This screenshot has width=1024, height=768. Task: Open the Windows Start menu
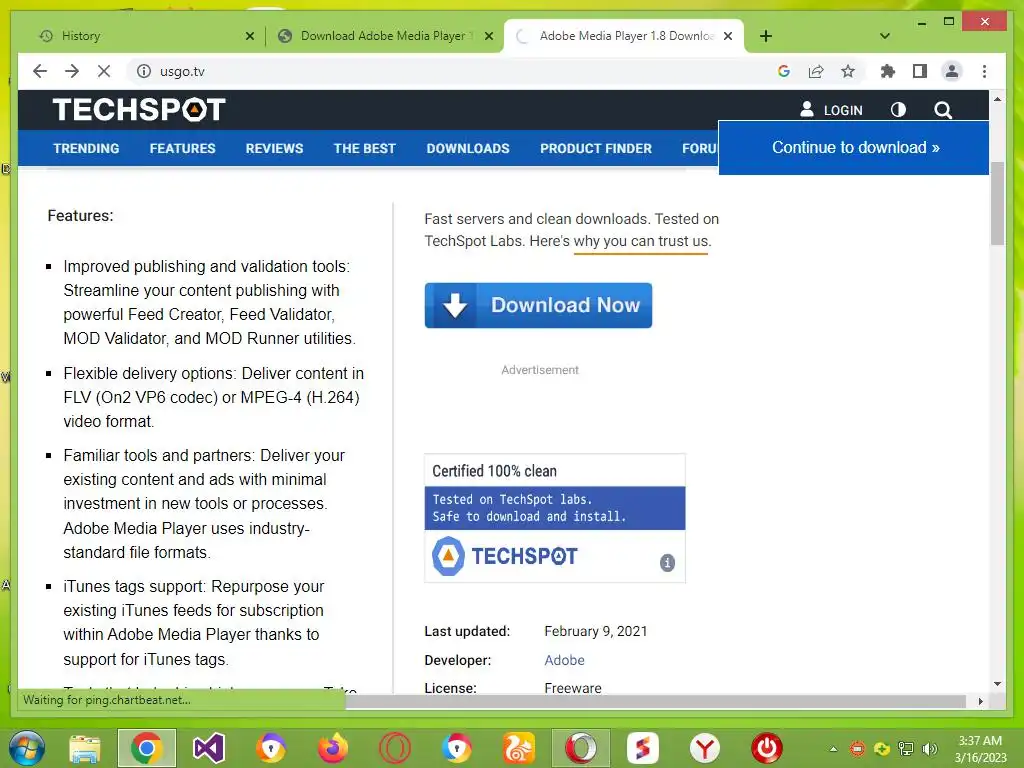[x=26, y=748]
